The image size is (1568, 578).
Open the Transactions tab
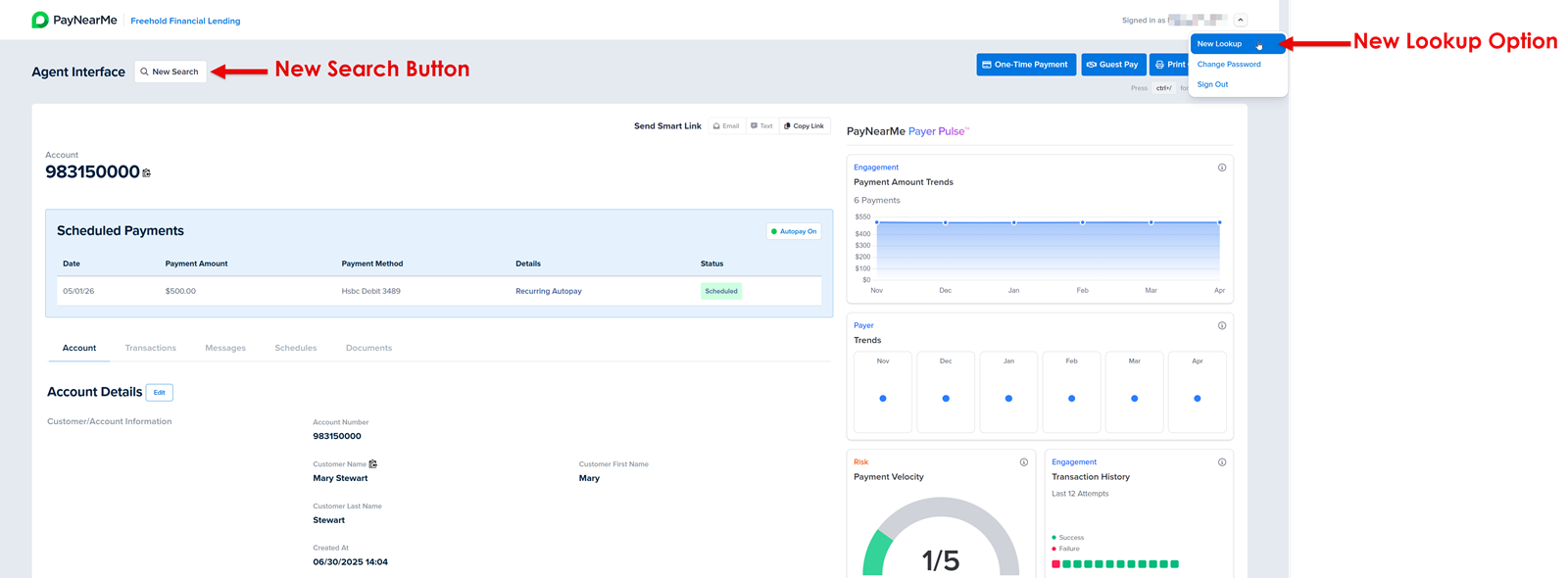151,348
